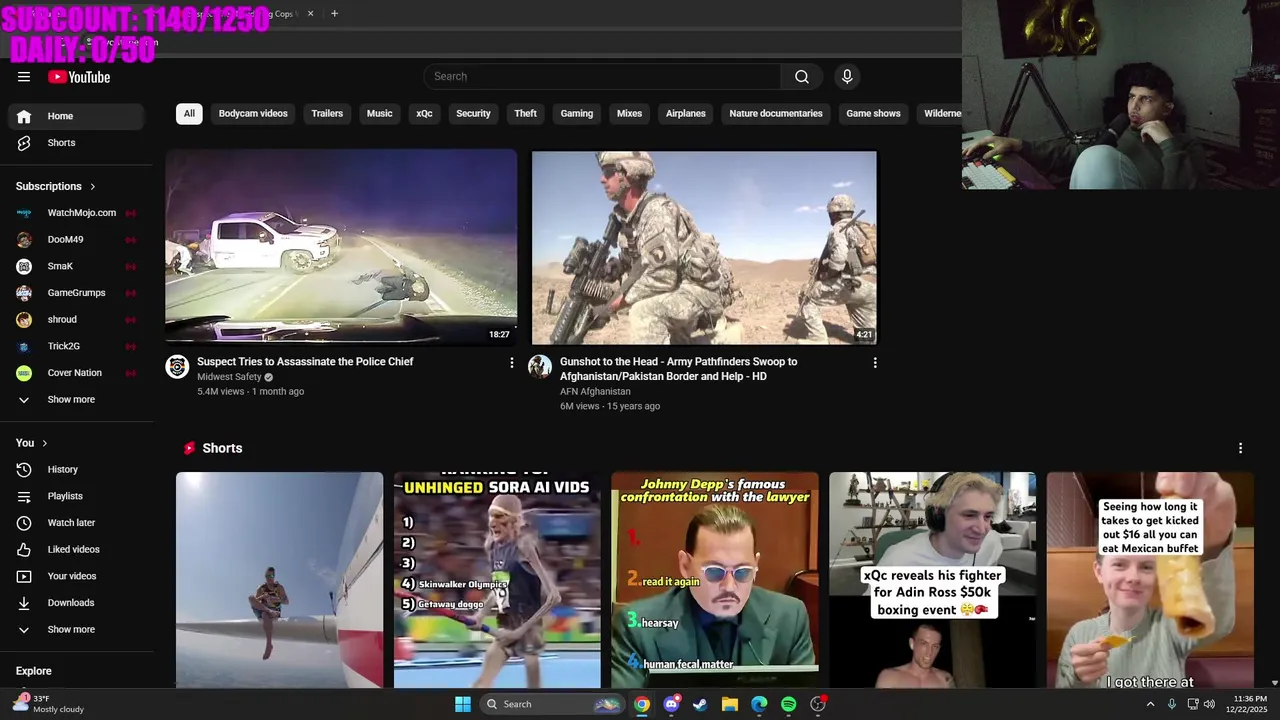The width and height of the screenshot is (1280, 720).
Task: Start voice search with microphone icon
Action: tap(847, 77)
